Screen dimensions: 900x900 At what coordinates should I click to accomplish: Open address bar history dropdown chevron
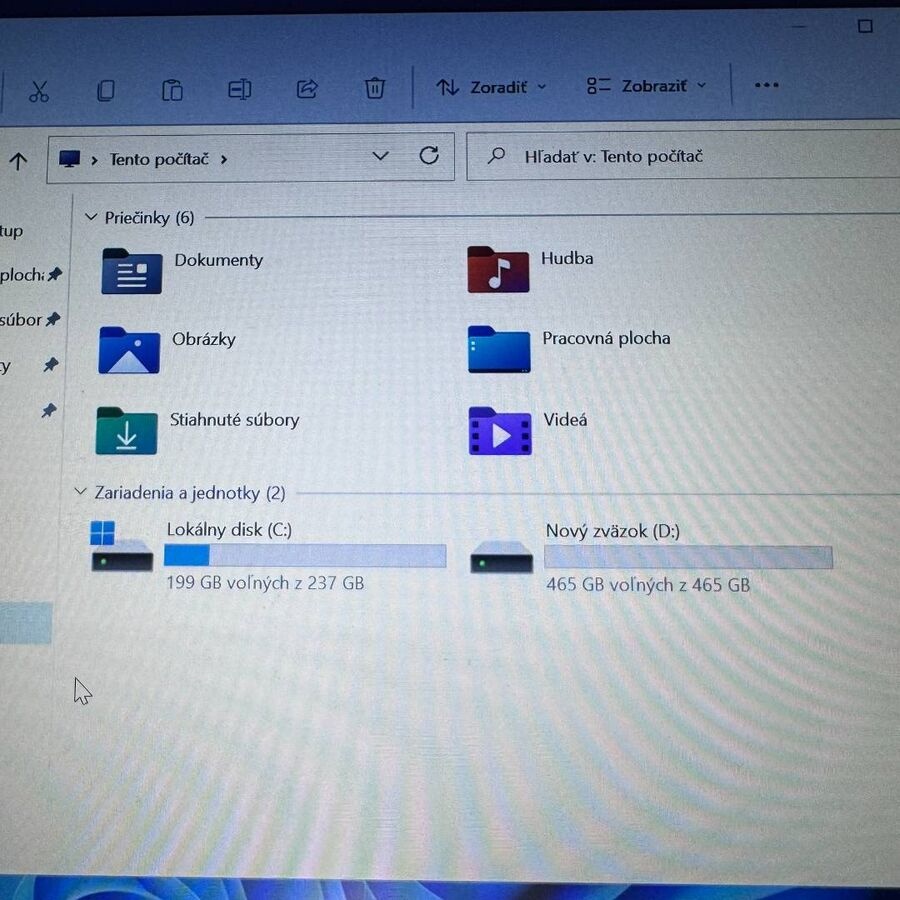pyautogui.click(x=381, y=156)
